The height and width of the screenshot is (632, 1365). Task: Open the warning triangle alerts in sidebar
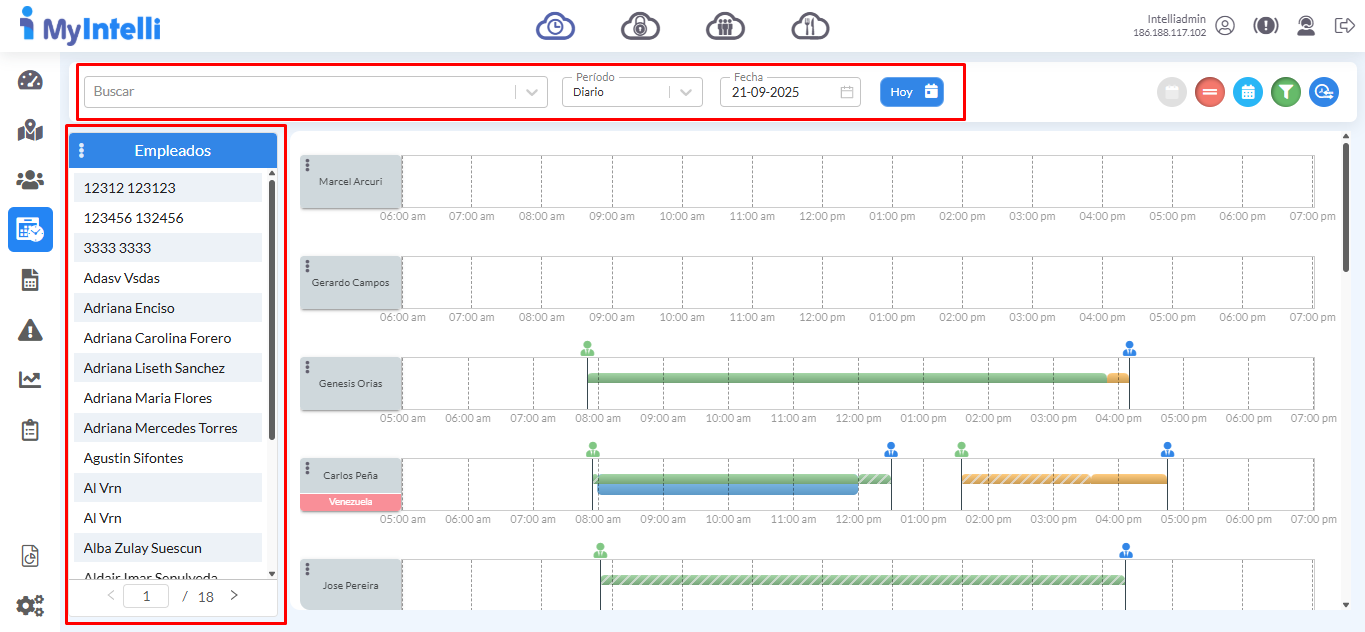[30, 329]
